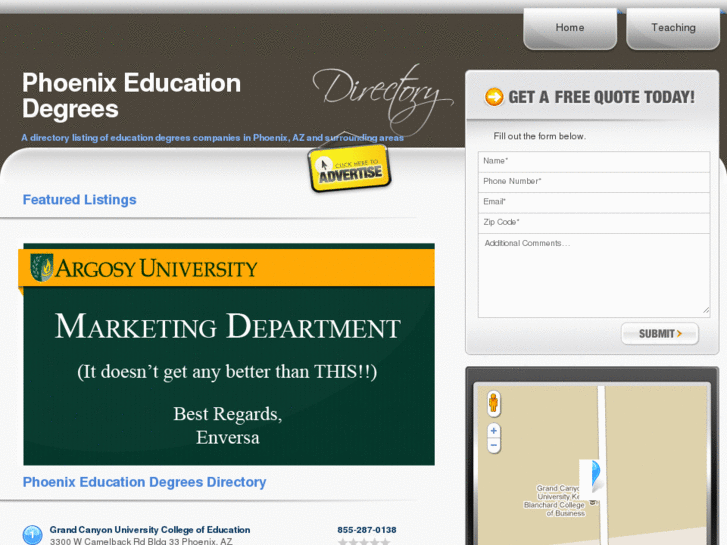Zoom in on the map
This screenshot has height=545, width=727.
[494, 430]
